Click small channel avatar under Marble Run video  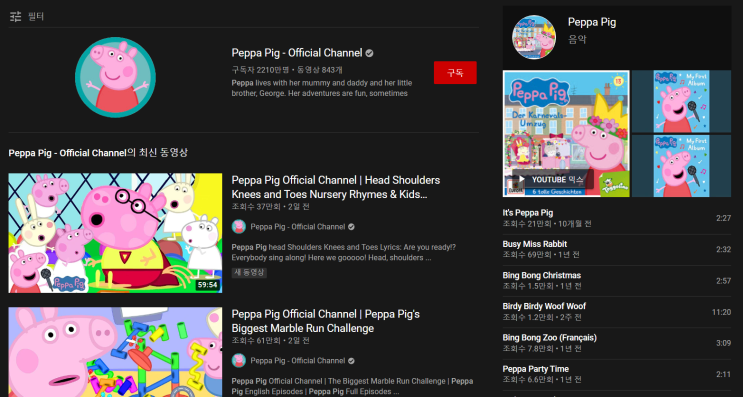[x=238, y=361]
